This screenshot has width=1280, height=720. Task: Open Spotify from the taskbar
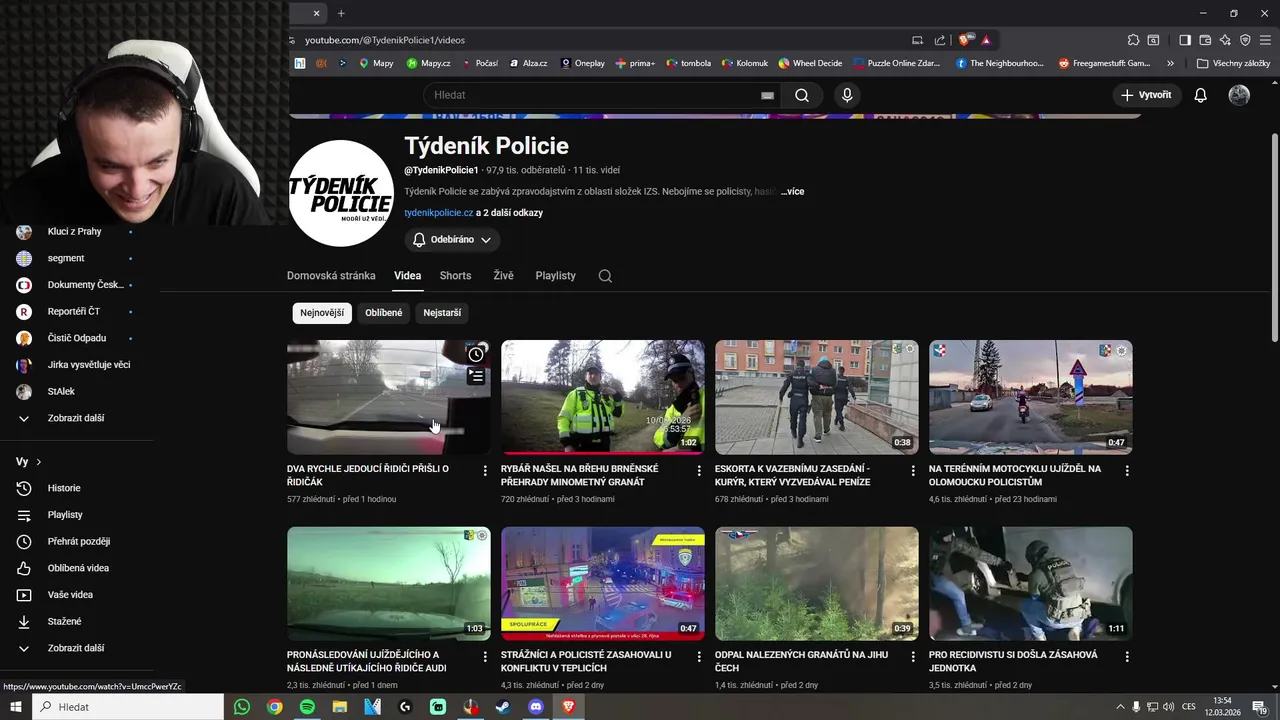(307, 707)
